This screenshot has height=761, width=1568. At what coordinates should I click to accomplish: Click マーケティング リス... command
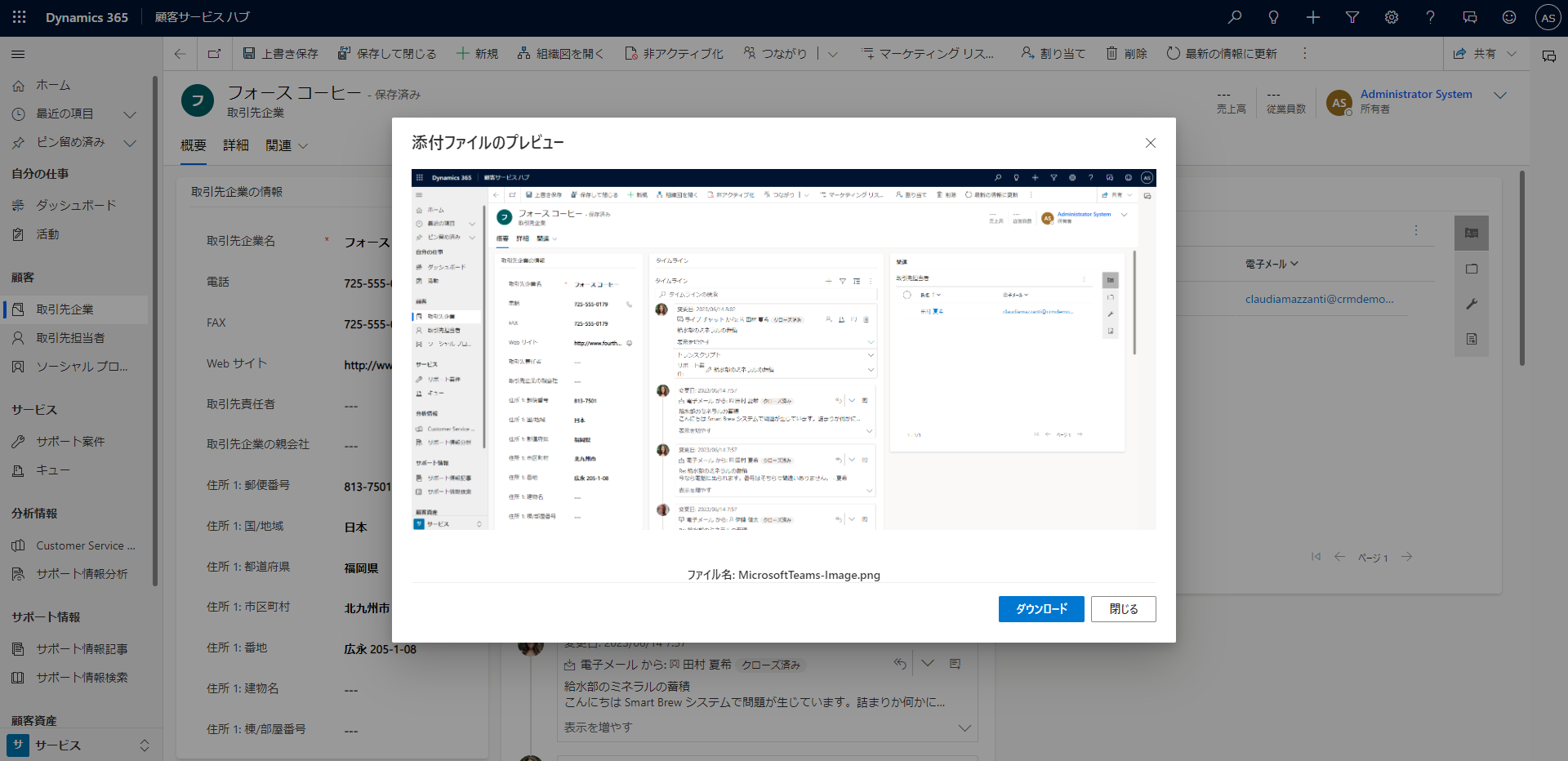928,54
